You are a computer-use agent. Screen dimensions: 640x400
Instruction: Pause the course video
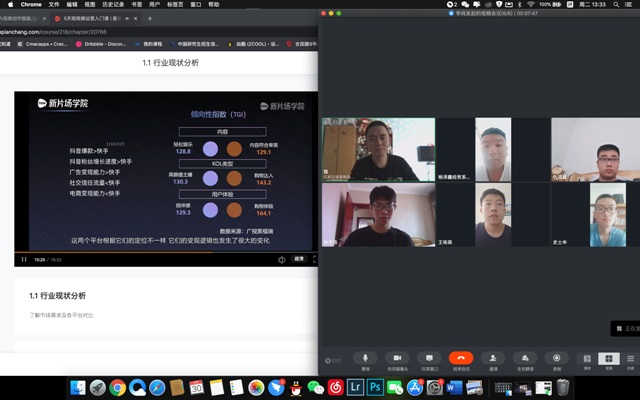(x=24, y=259)
